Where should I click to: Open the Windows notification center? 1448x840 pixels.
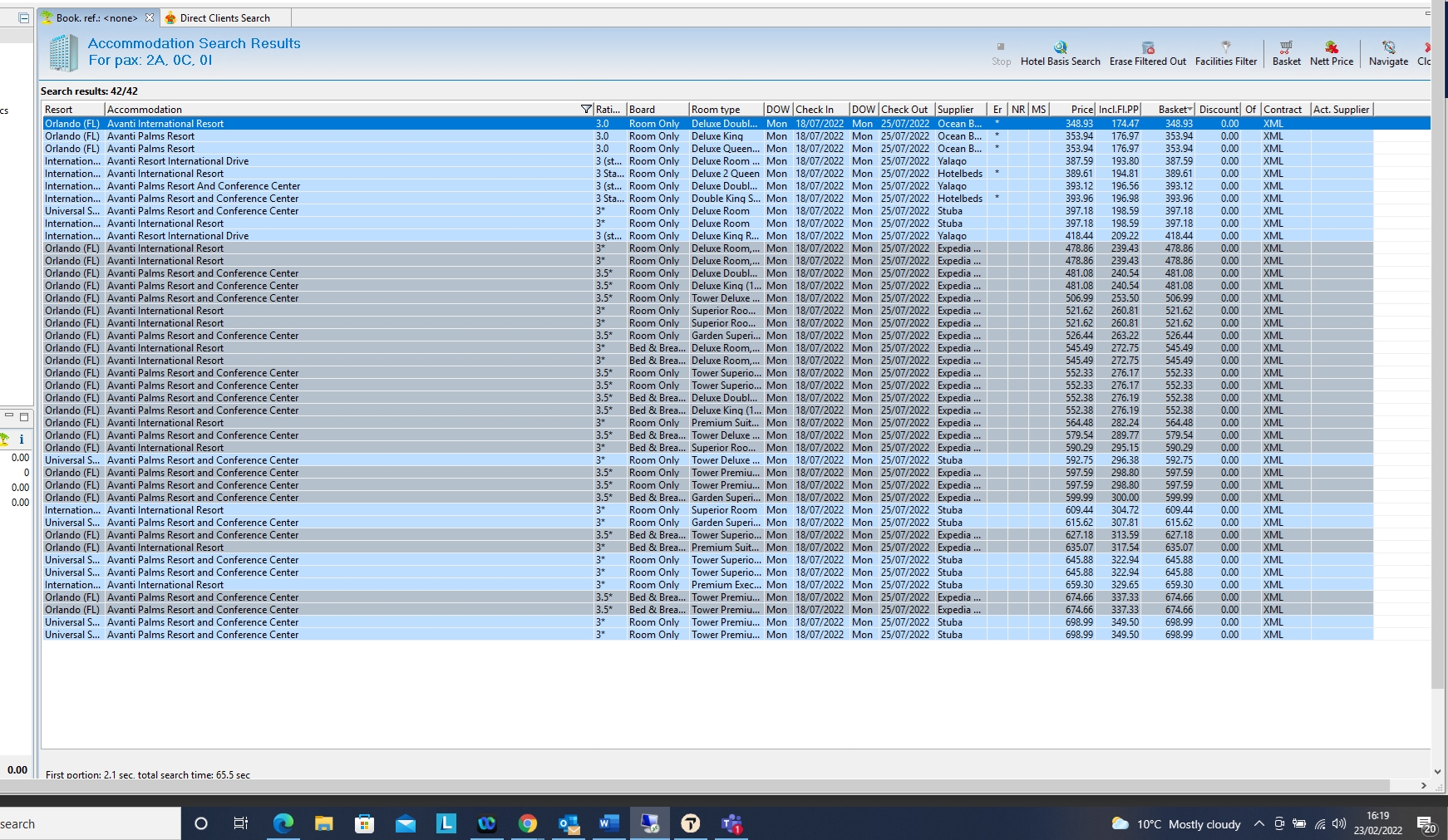click(1426, 824)
